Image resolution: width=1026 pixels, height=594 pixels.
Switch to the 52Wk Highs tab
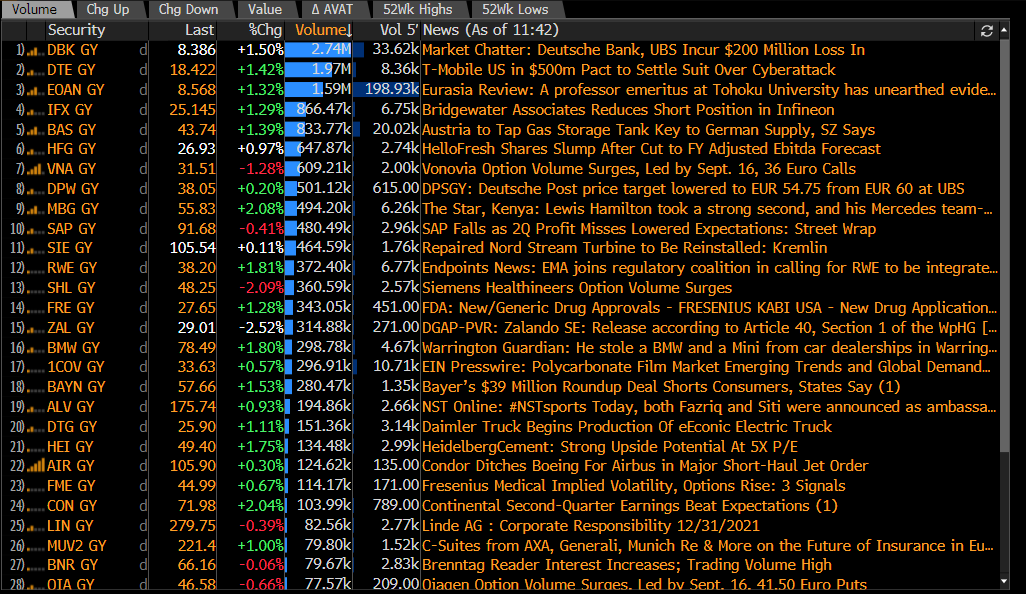[417, 9]
